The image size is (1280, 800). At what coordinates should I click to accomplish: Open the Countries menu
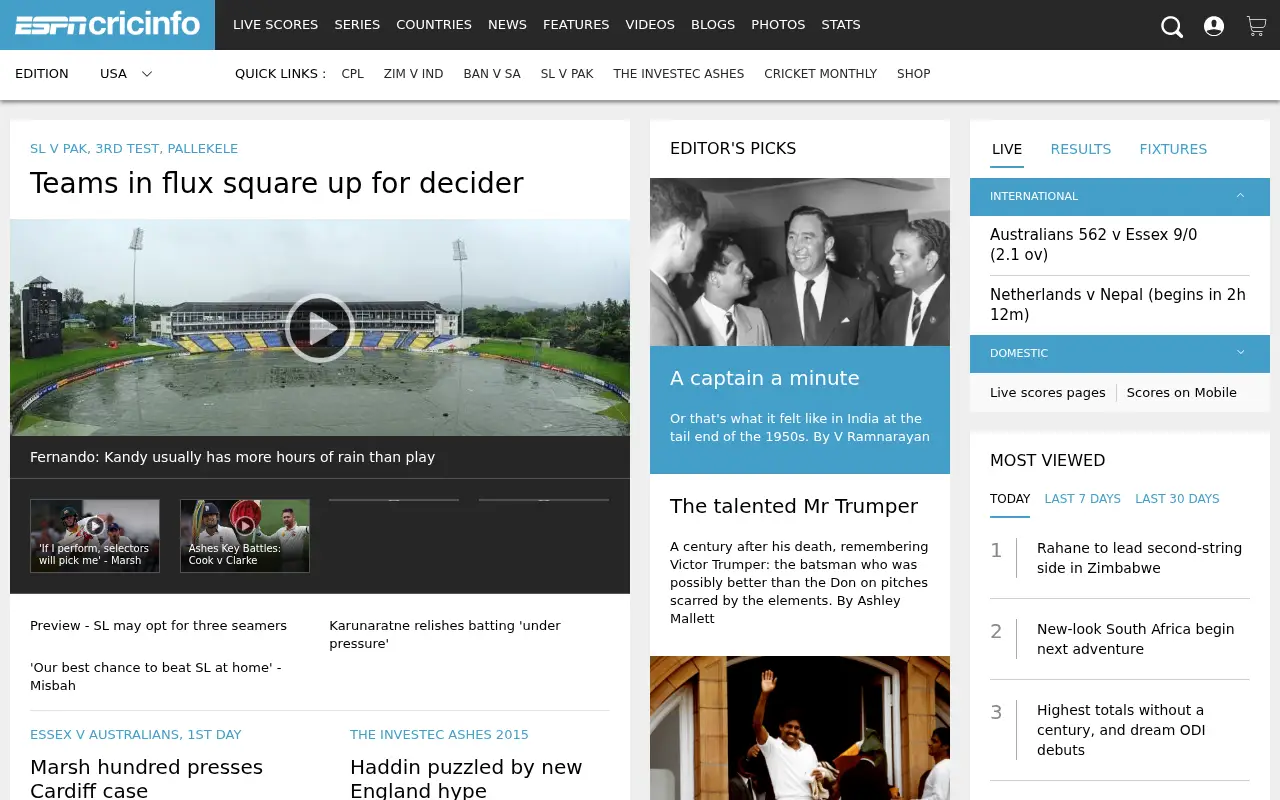click(434, 25)
